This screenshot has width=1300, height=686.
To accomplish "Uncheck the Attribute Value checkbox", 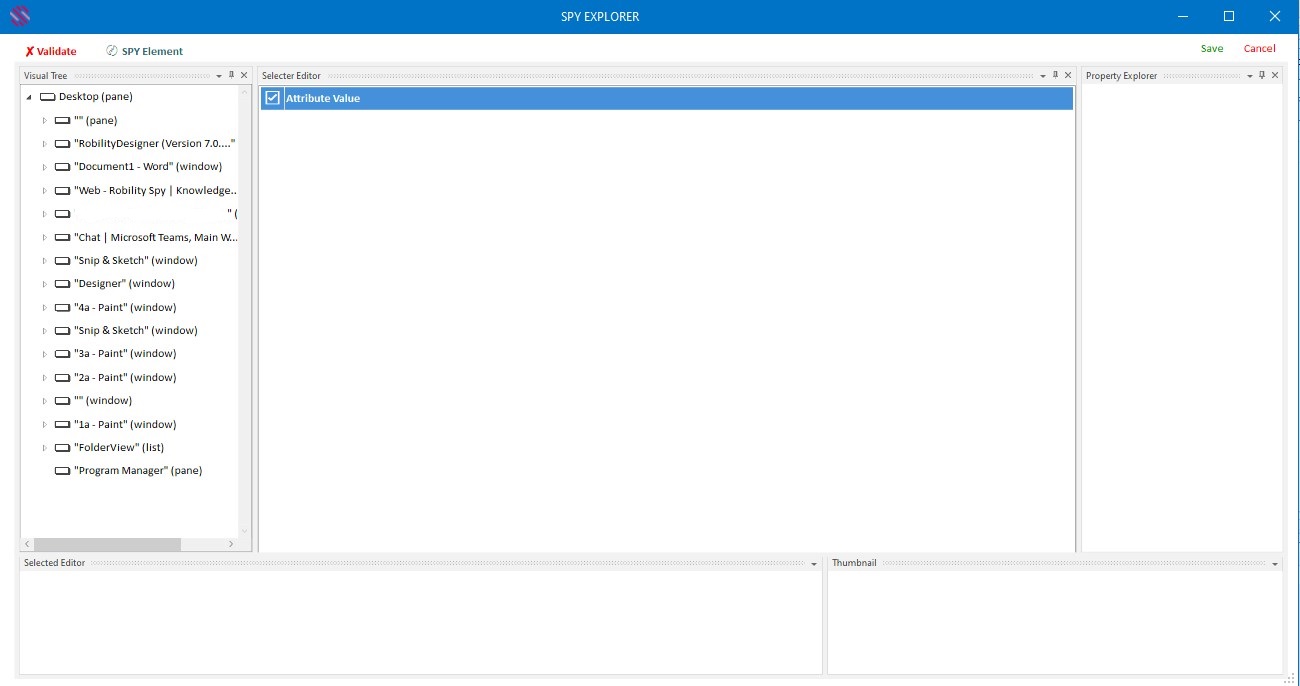I will pos(272,98).
